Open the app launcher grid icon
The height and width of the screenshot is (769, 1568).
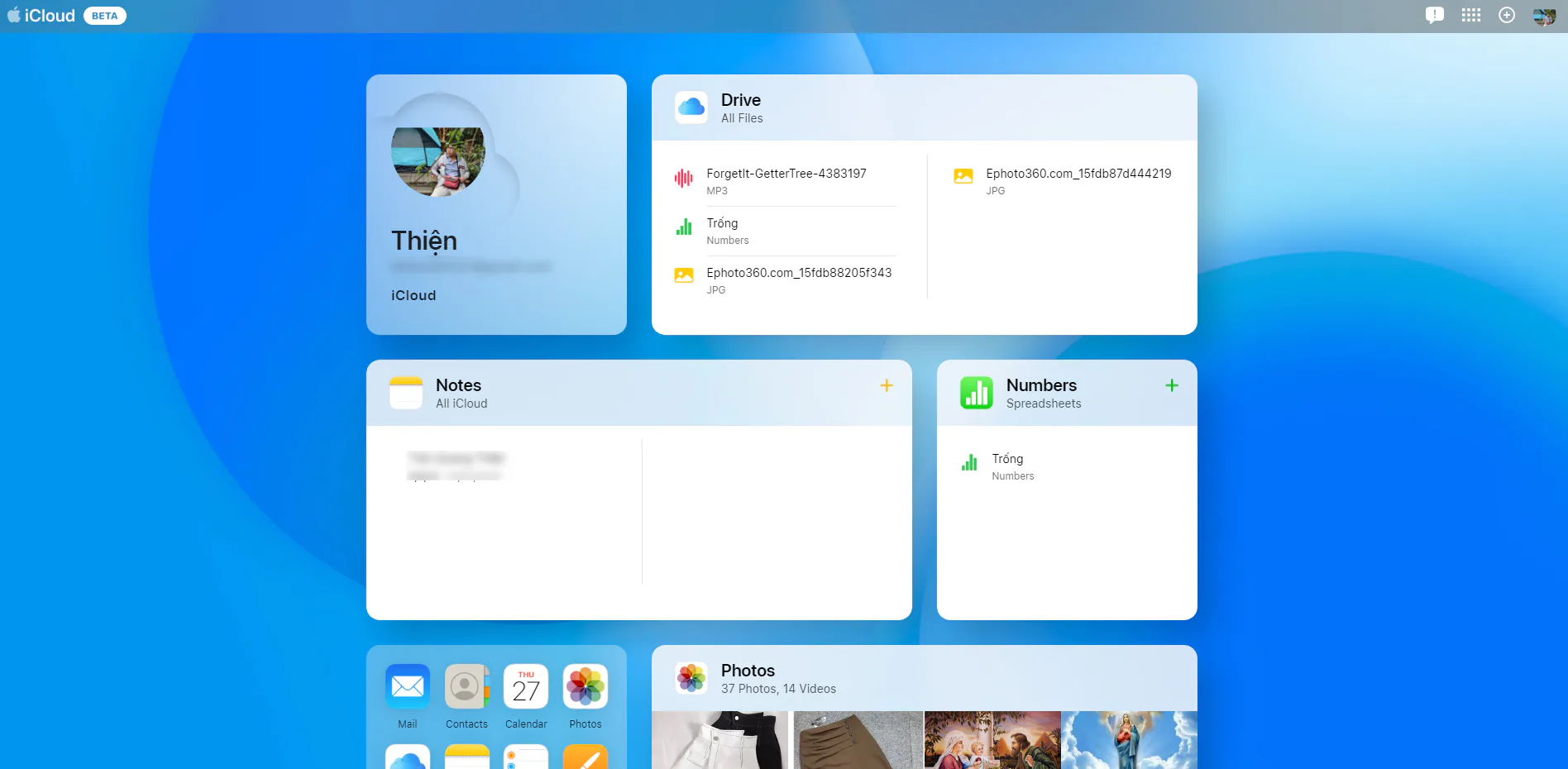pyautogui.click(x=1471, y=15)
